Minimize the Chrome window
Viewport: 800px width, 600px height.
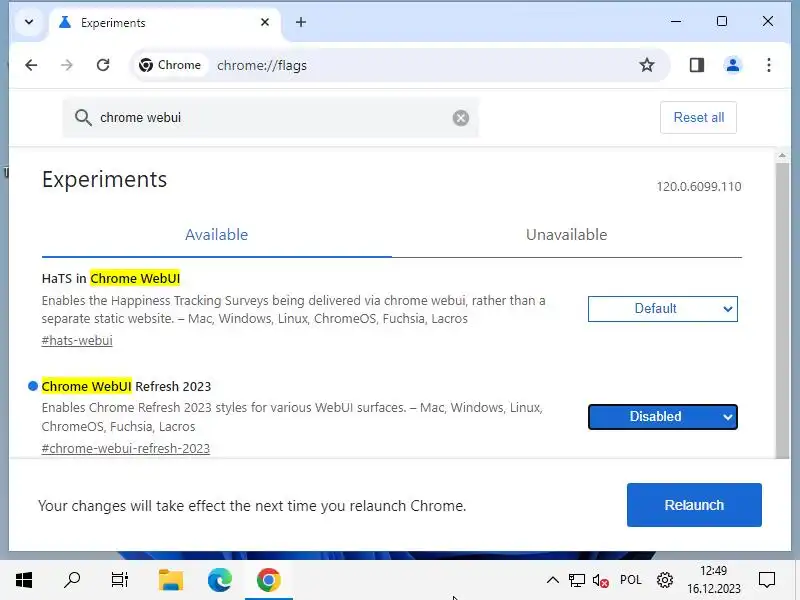[x=676, y=21]
